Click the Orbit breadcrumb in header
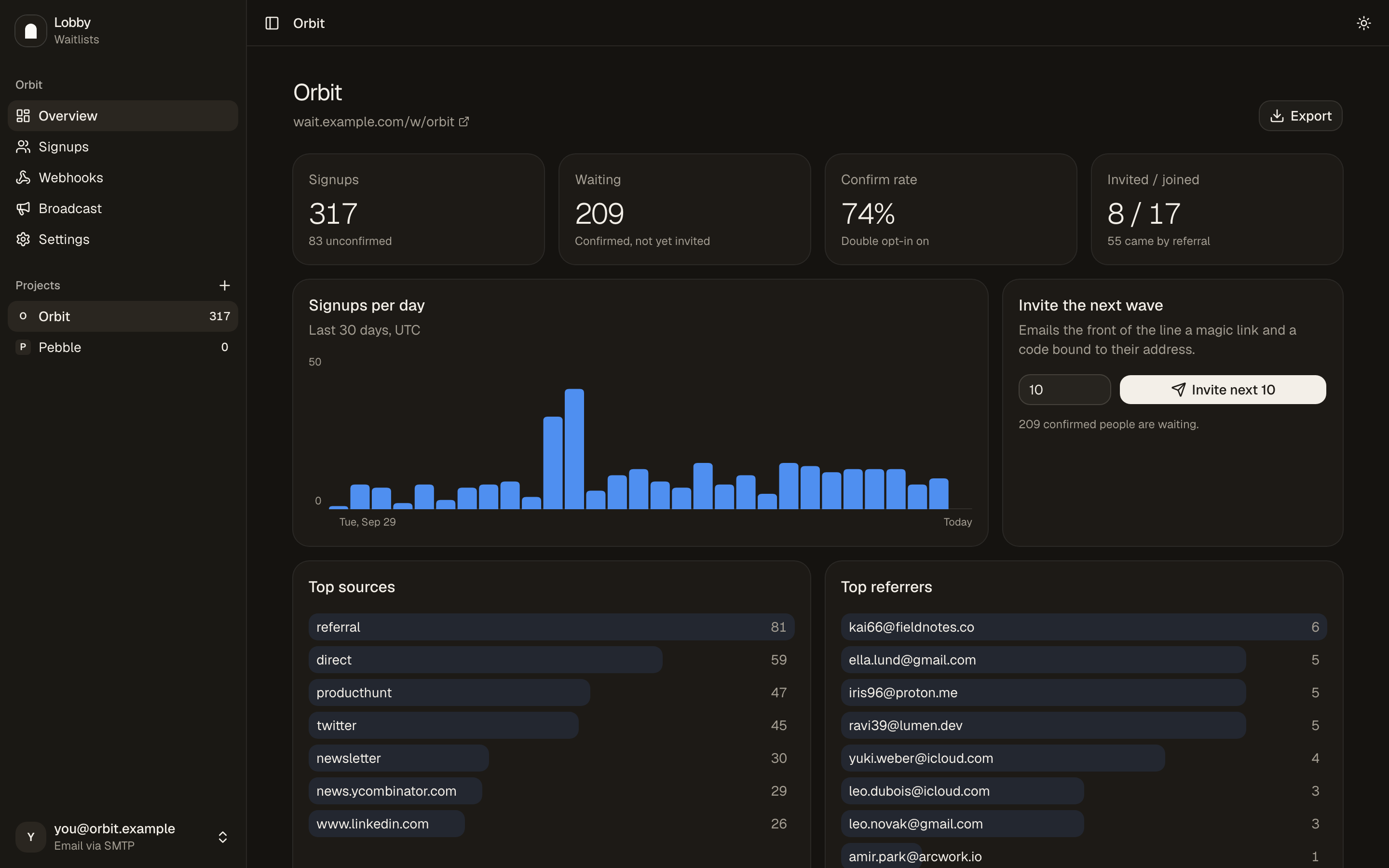This screenshot has width=1389, height=868. click(309, 23)
